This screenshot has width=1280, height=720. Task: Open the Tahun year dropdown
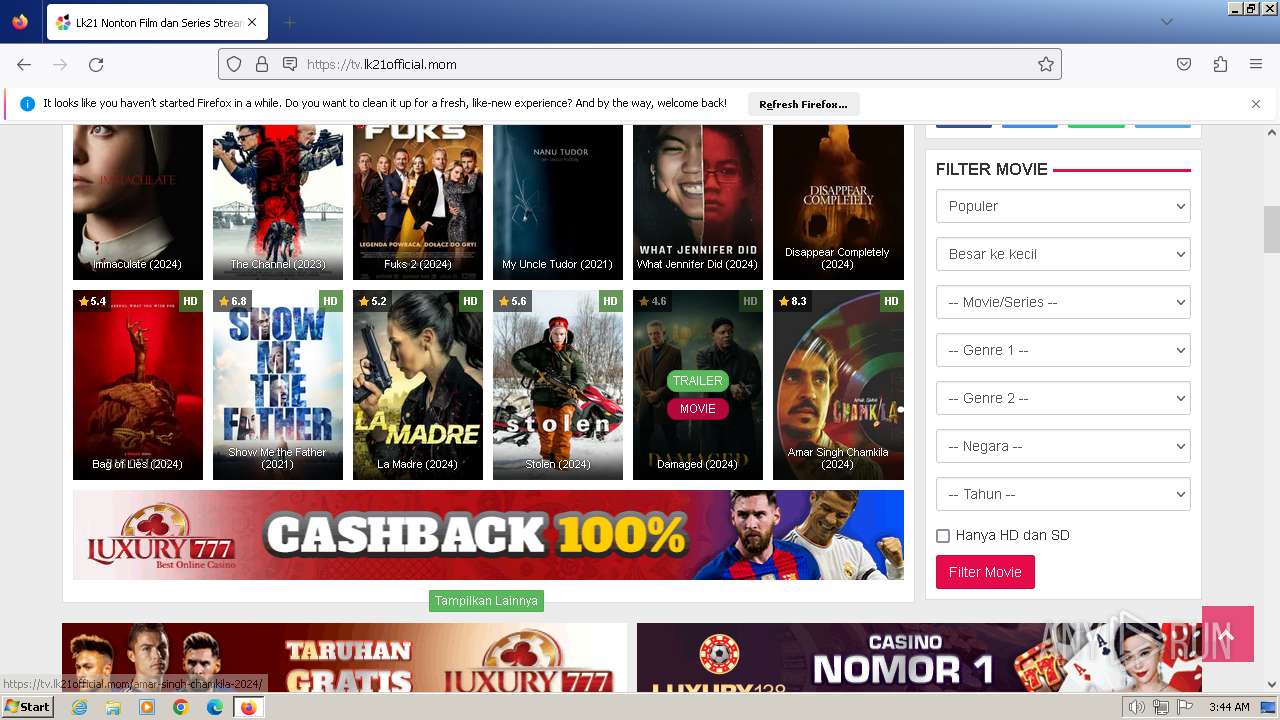tap(1063, 494)
